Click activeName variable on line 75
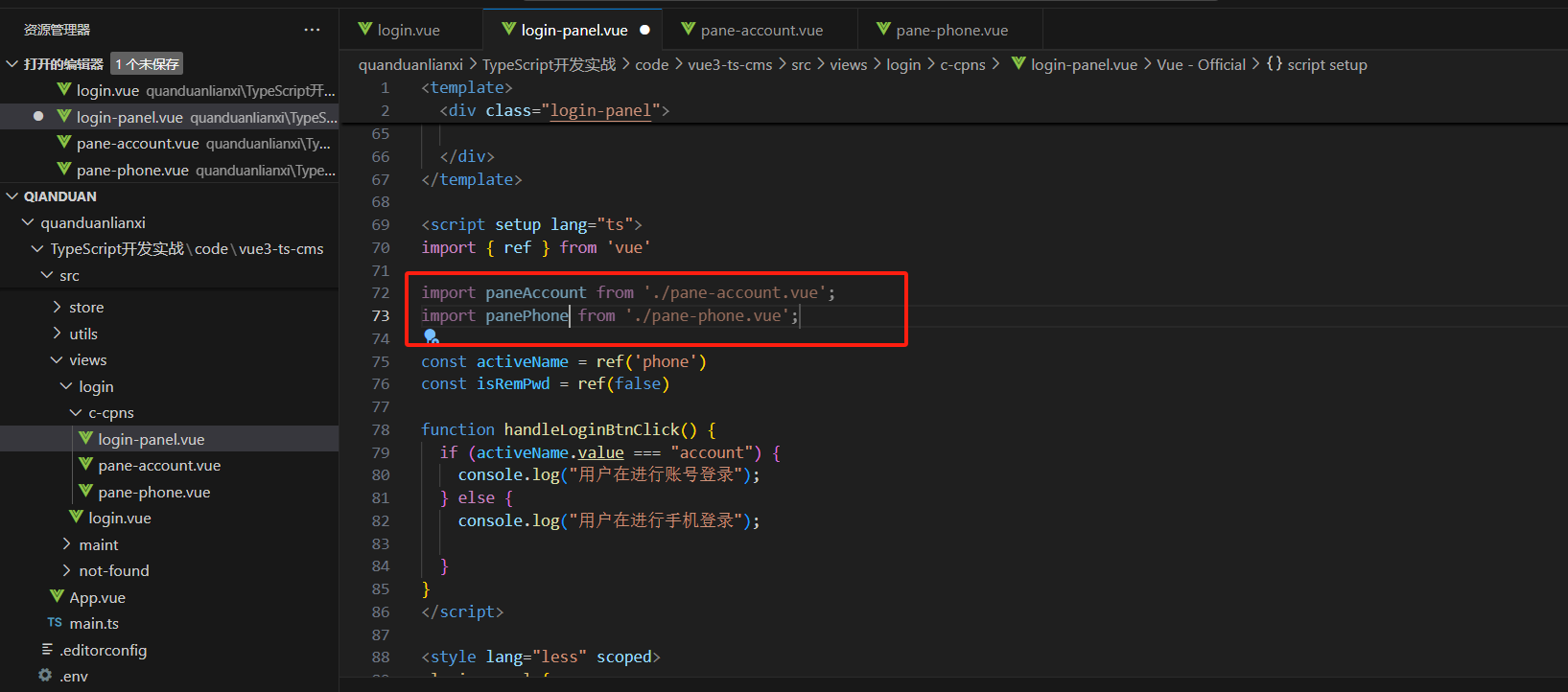1568x692 pixels. pos(523,361)
